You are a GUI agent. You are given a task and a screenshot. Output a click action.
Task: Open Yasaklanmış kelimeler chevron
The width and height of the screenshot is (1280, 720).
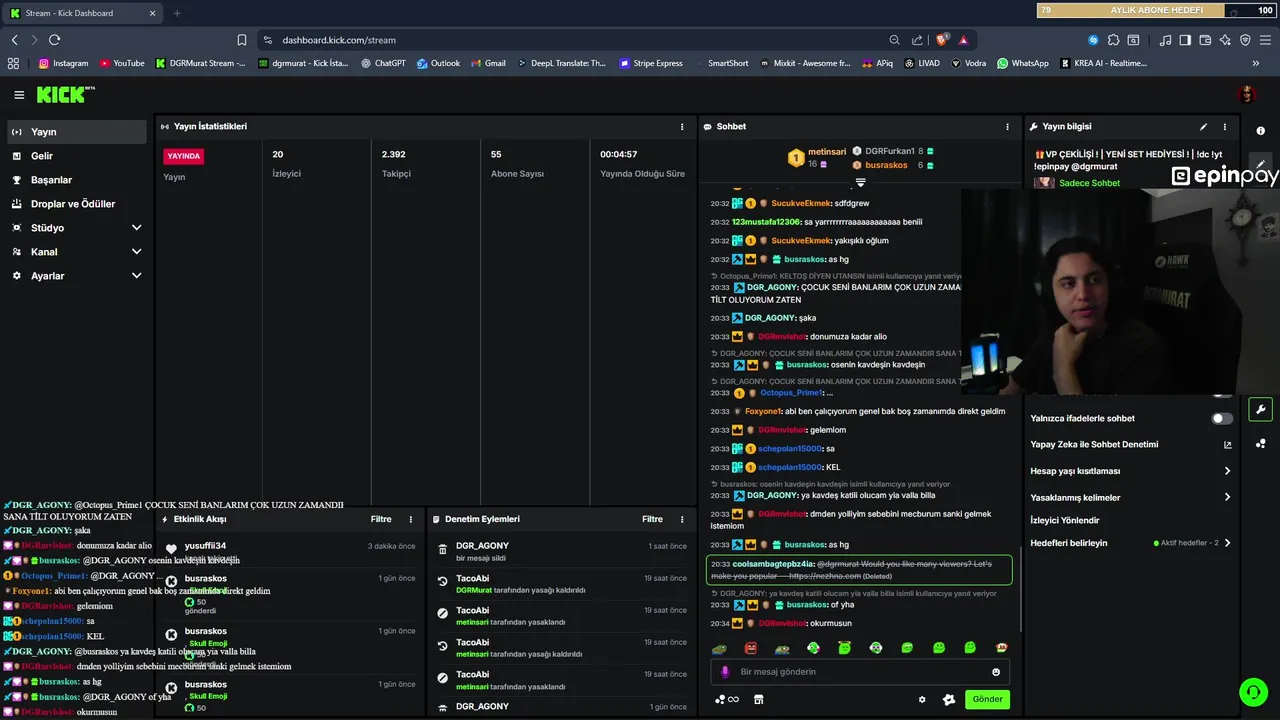point(1227,497)
